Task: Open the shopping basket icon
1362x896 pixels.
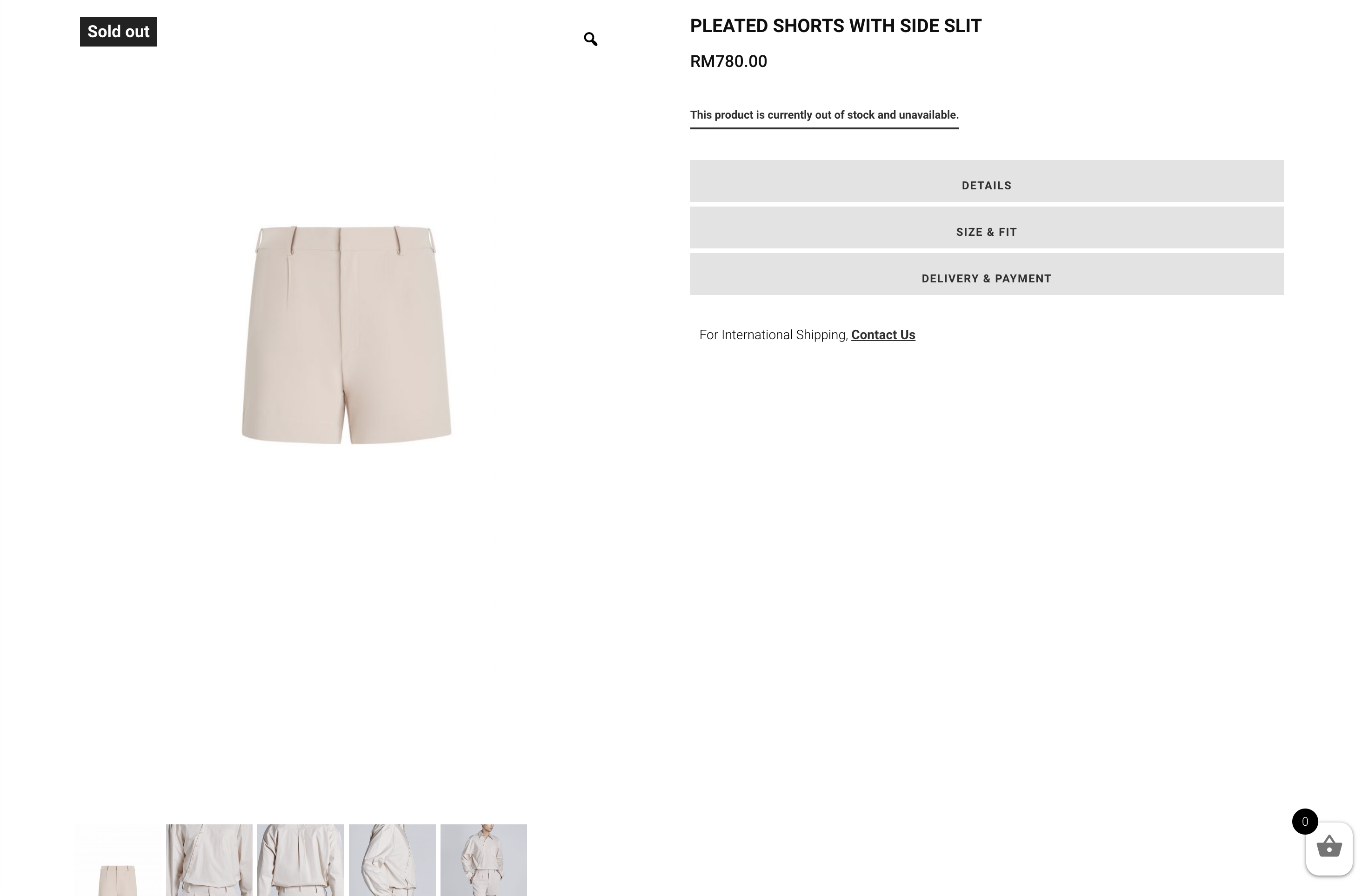Action: point(1329,847)
